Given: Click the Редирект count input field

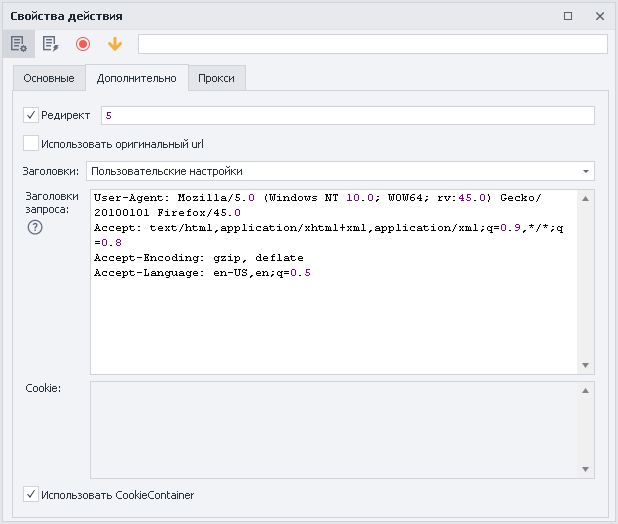Looking at the screenshot, I should coord(347,116).
